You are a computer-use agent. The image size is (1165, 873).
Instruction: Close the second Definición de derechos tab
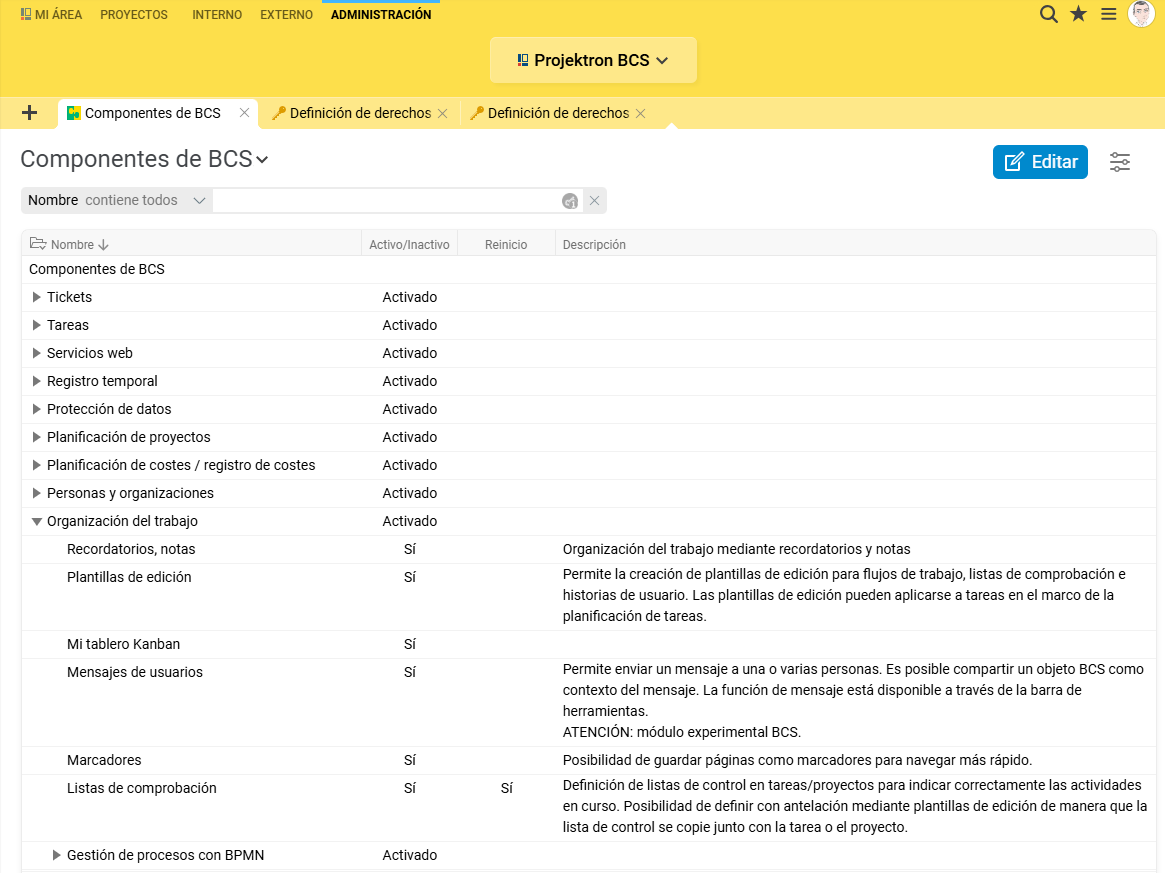640,114
